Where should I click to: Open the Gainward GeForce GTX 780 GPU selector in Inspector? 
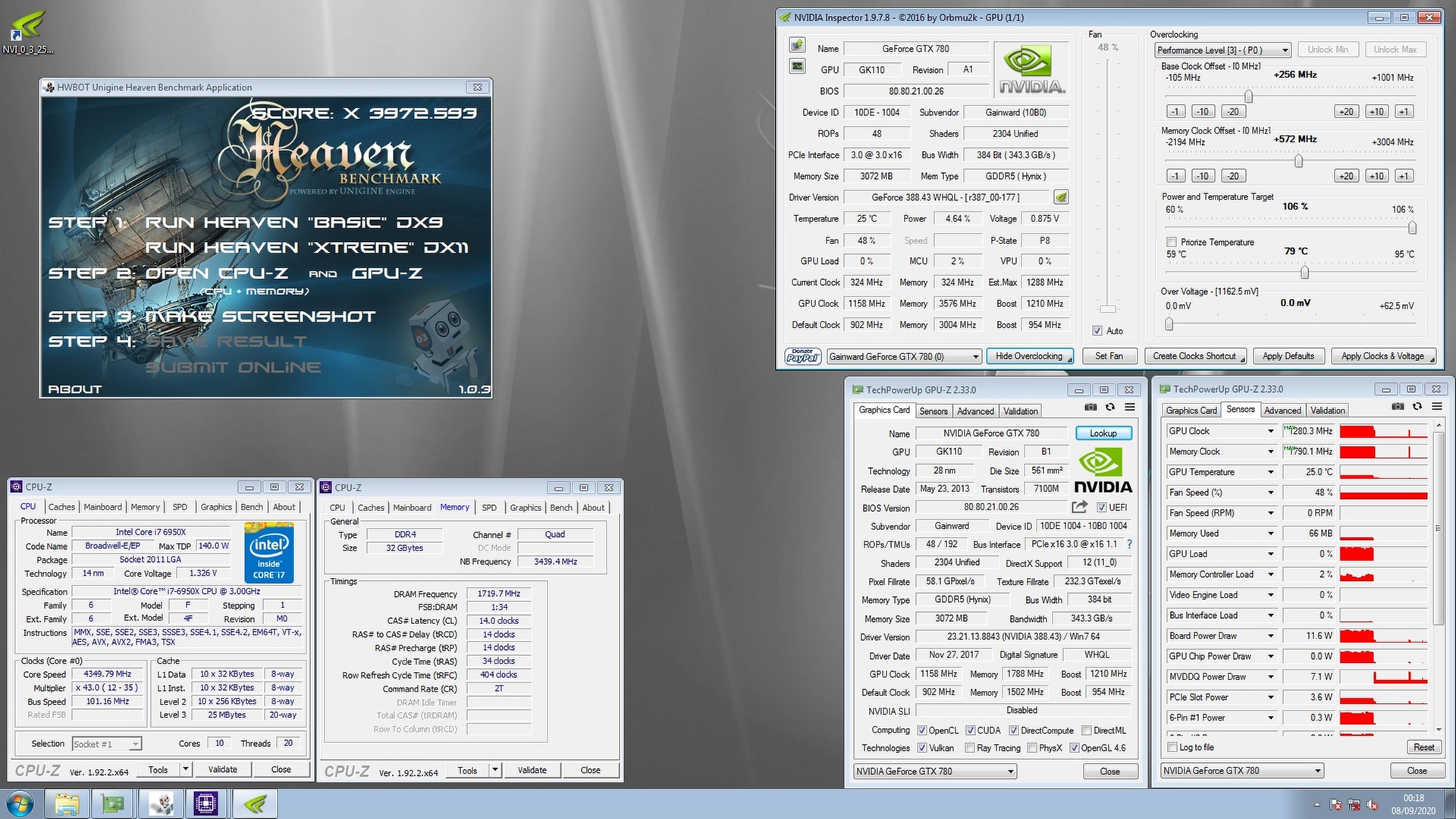coord(904,356)
